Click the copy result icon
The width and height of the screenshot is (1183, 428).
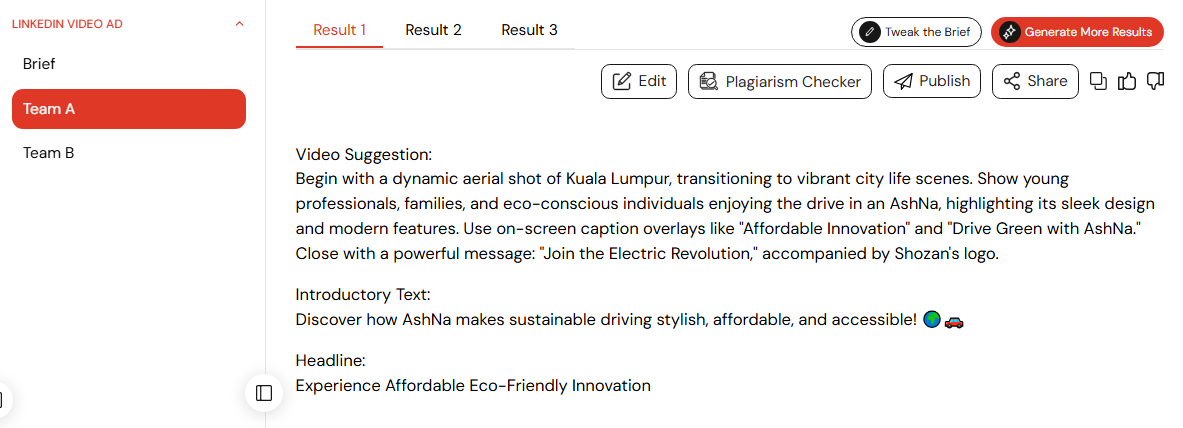(x=1098, y=82)
